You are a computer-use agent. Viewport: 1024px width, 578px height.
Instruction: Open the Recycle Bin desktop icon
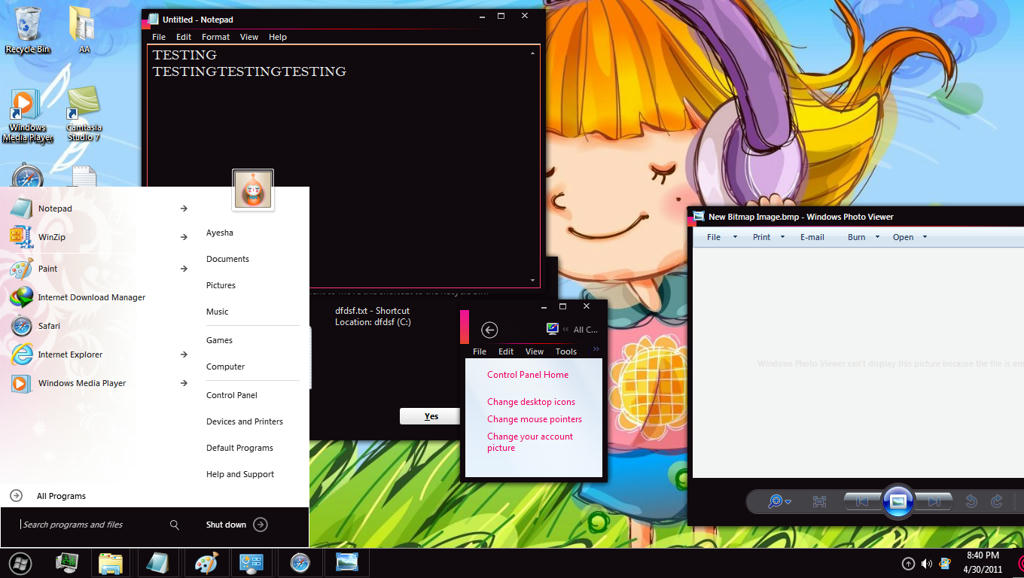[x=27, y=30]
